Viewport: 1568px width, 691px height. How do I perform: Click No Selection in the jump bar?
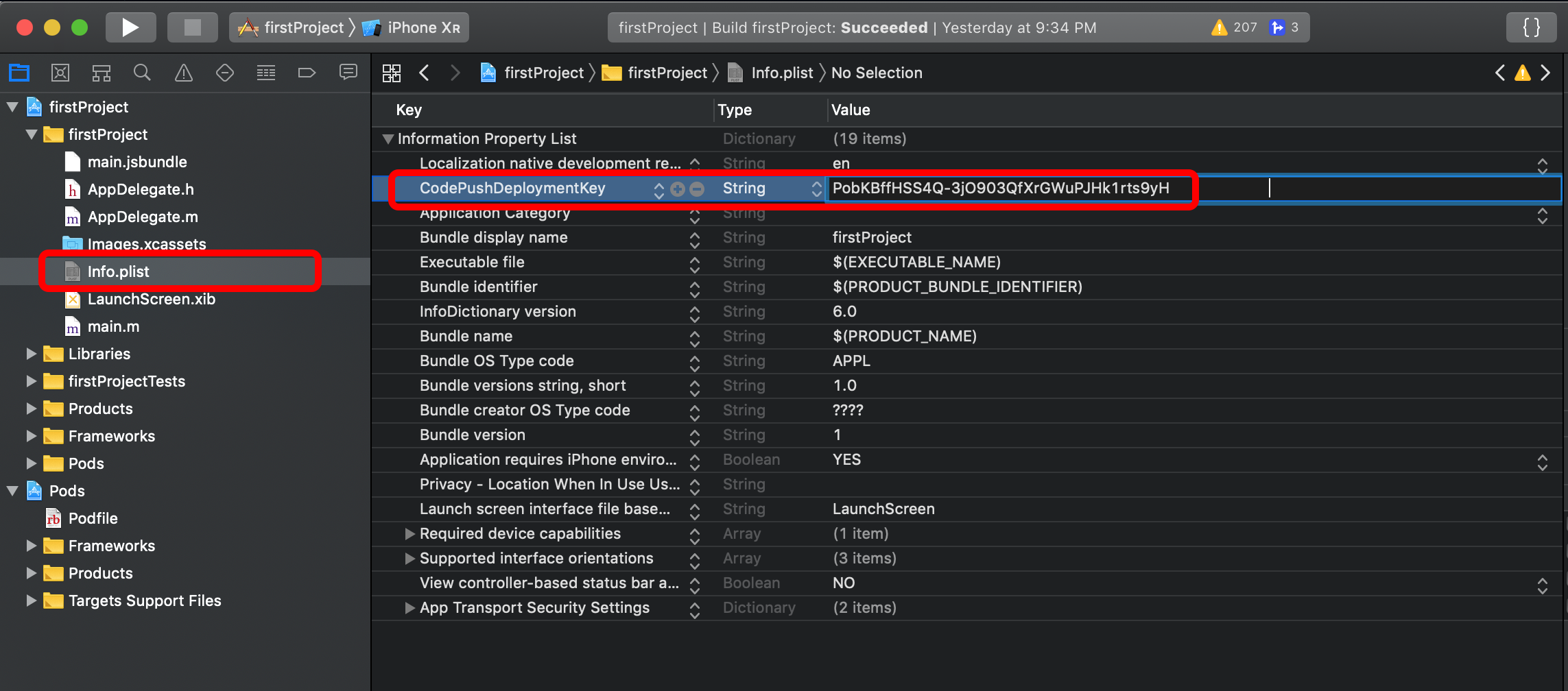point(877,73)
